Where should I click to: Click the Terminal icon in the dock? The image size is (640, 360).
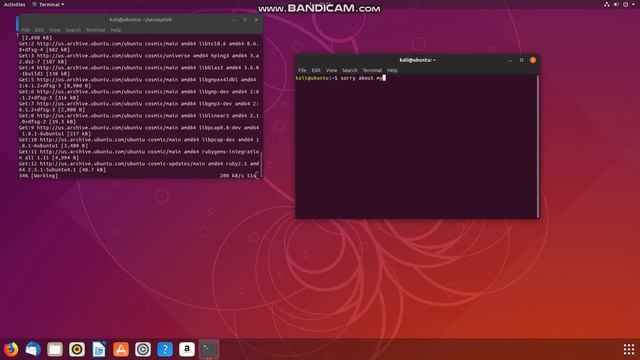[209, 349]
